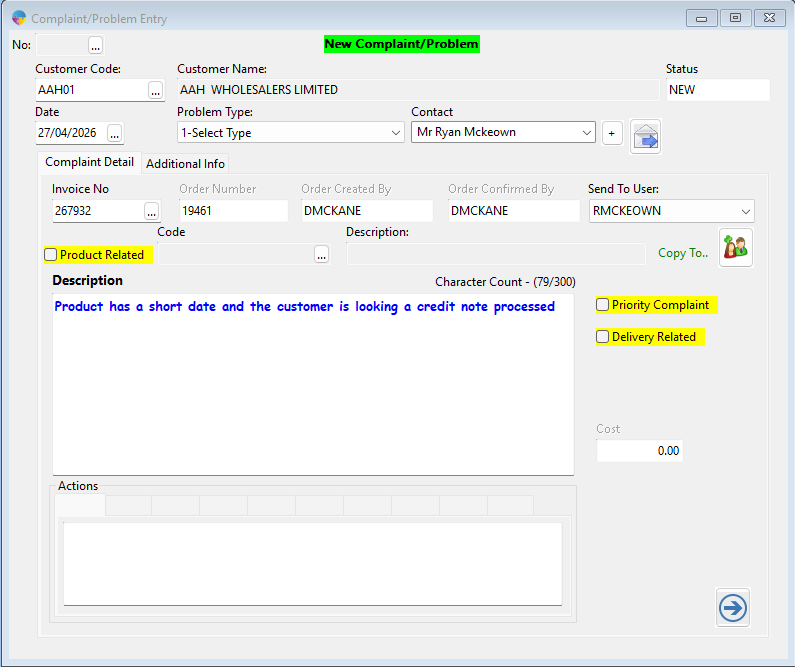Enable the Product Related checkbox
Viewport: 795px width, 667px height.
[51, 255]
